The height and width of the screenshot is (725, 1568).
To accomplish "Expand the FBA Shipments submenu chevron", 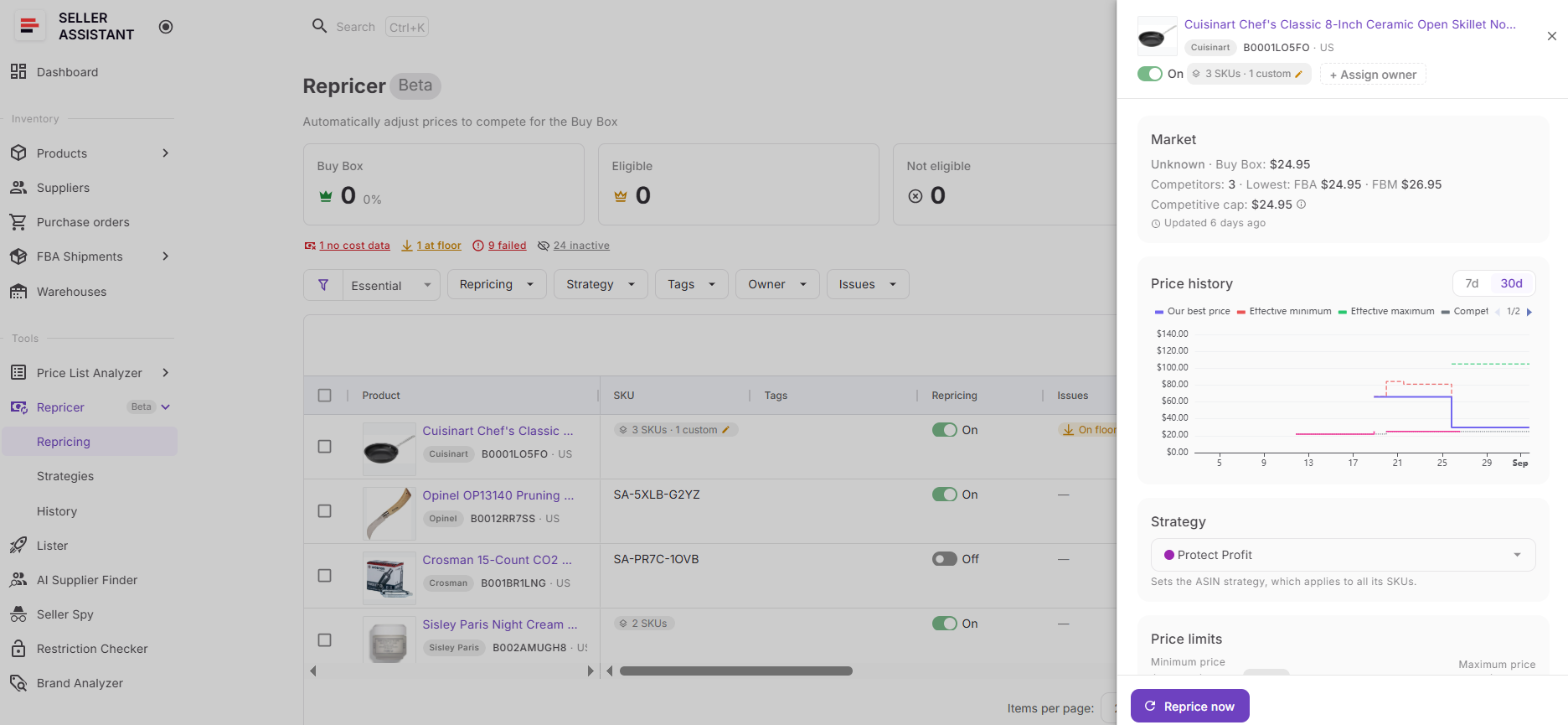I will [165, 256].
